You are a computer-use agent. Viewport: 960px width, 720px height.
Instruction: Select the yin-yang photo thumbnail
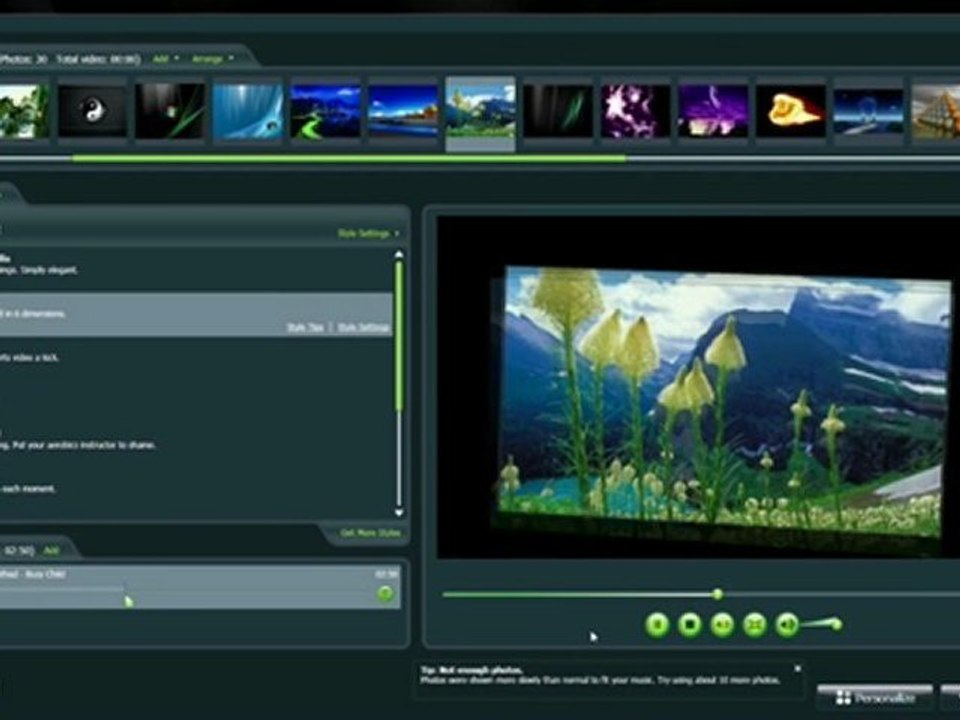[x=92, y=111]
